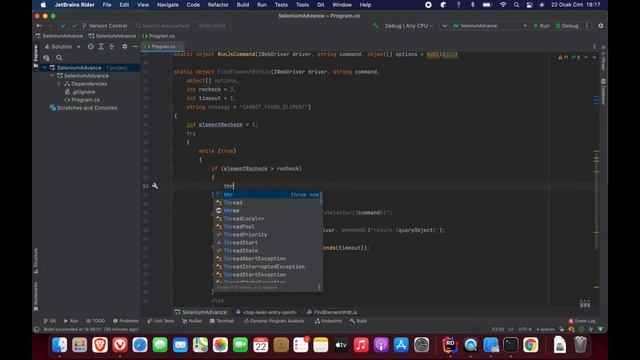The image size is (640, 360).
Task: Collapse the SeleniumAdvance solution node
Action: (44, 68)
